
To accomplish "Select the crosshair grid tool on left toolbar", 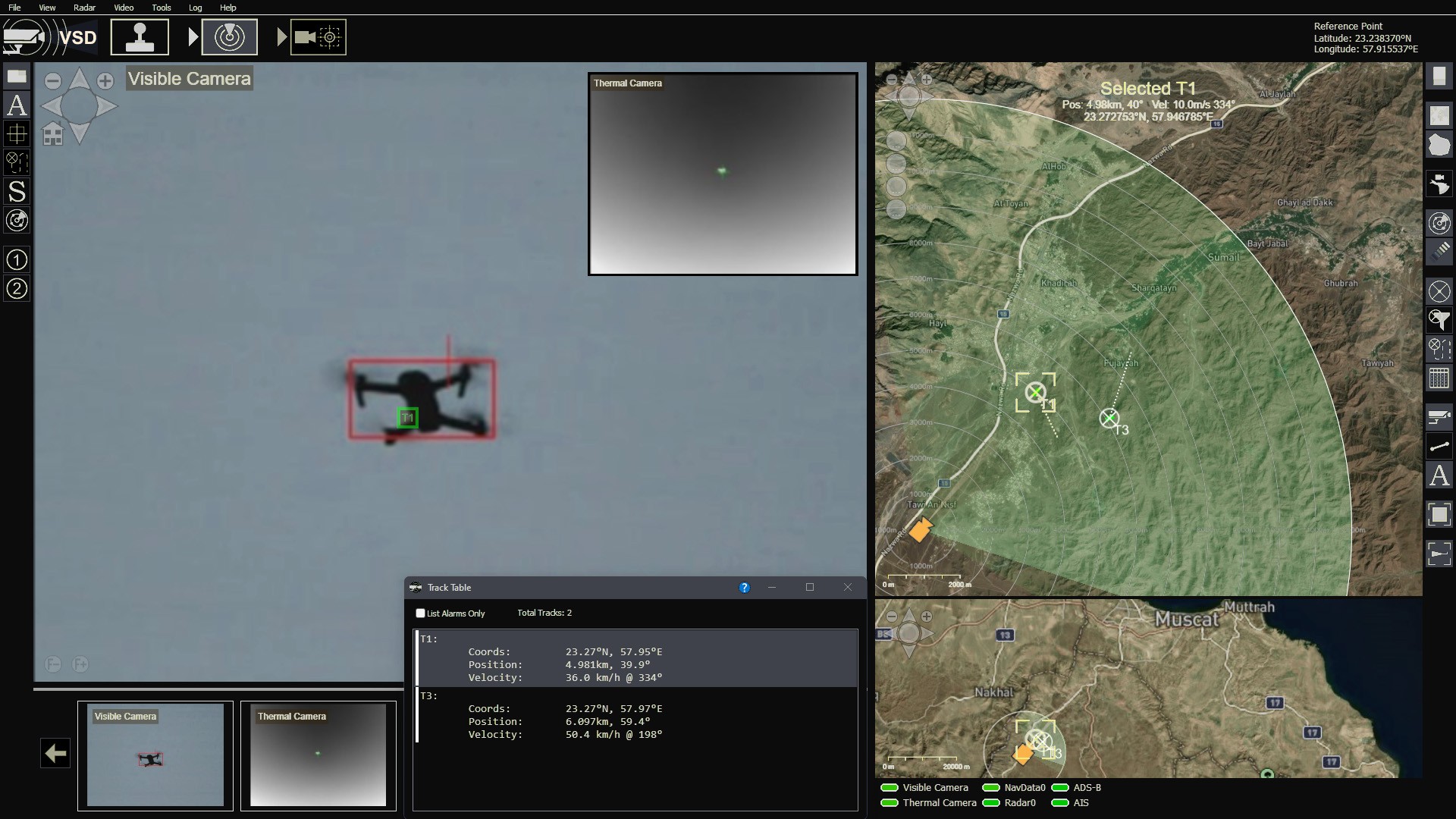I will click(16, 133).
